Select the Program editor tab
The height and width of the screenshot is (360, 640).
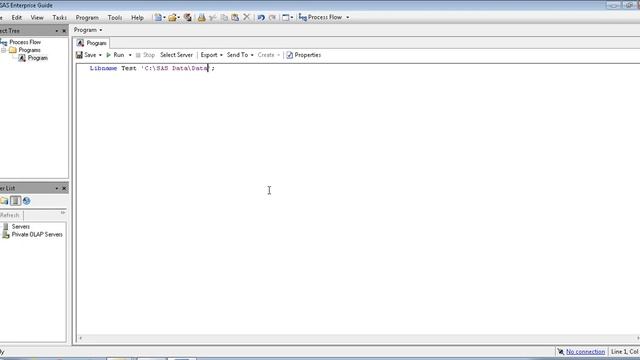92,43
